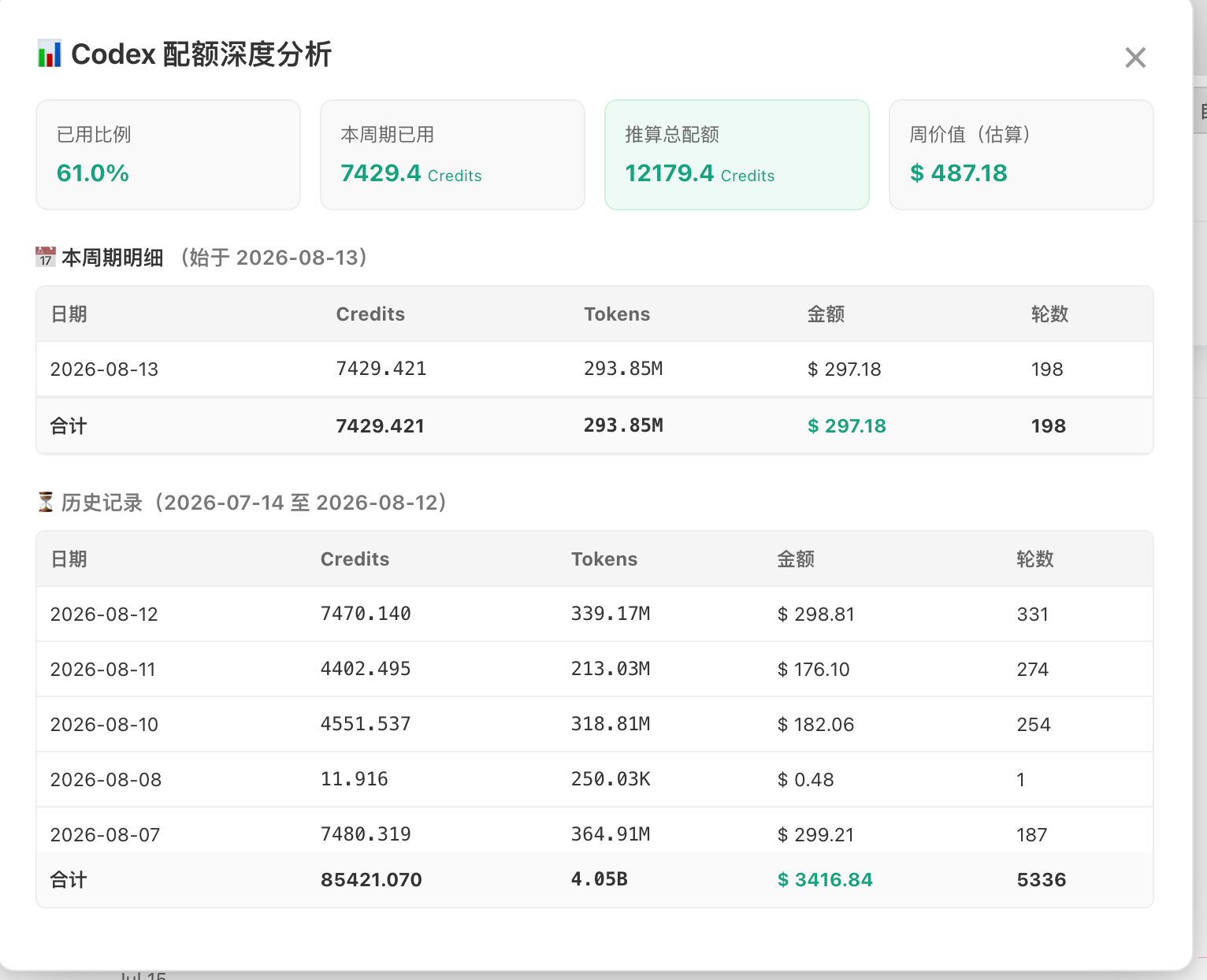The height and width of the screenshot is (980, 1207).
Task: Click the 250.03K tokens value
Action: pyautogui.click(x=611, y=779)
